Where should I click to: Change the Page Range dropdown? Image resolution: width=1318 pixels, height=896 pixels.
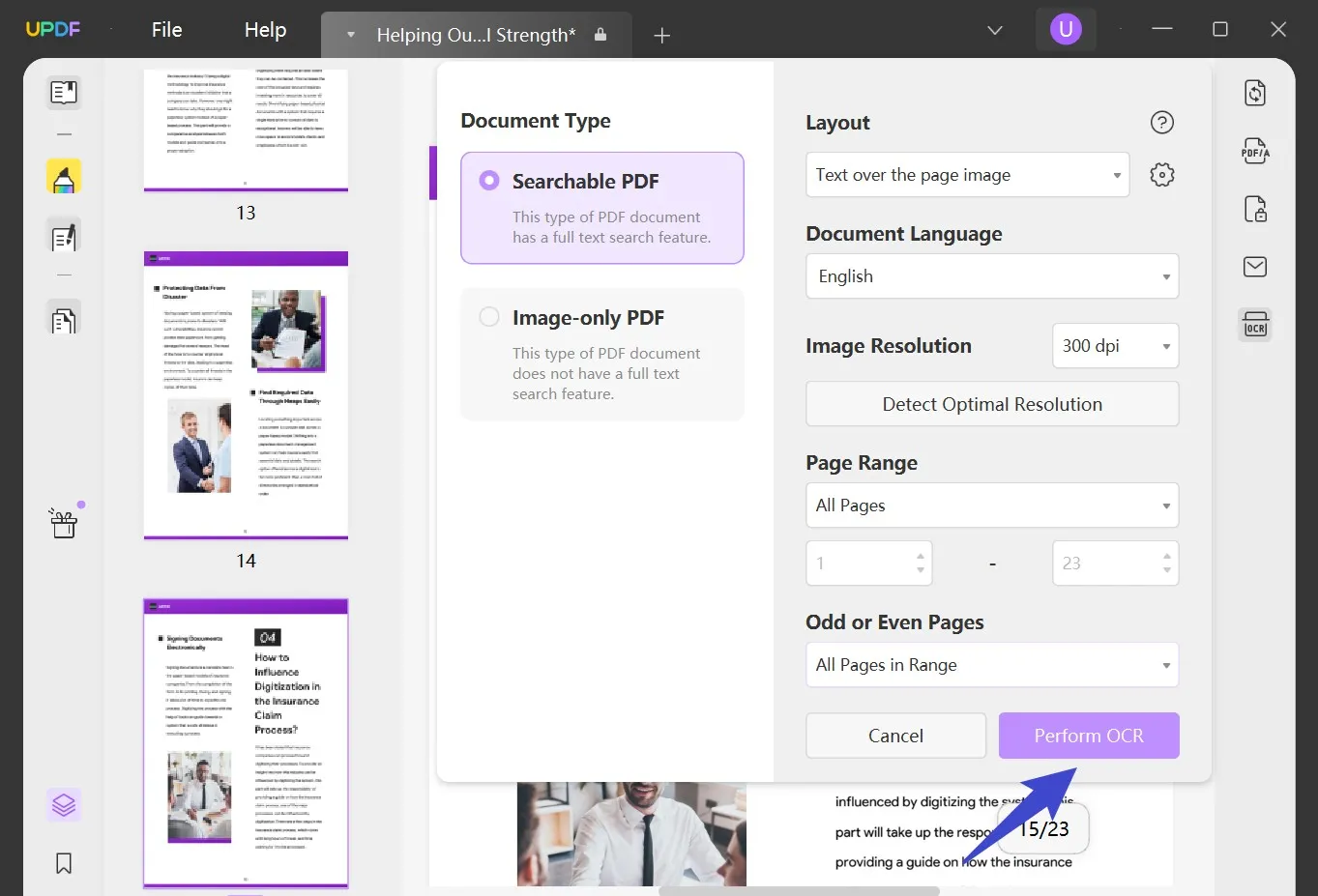click(x=991, y=505)
